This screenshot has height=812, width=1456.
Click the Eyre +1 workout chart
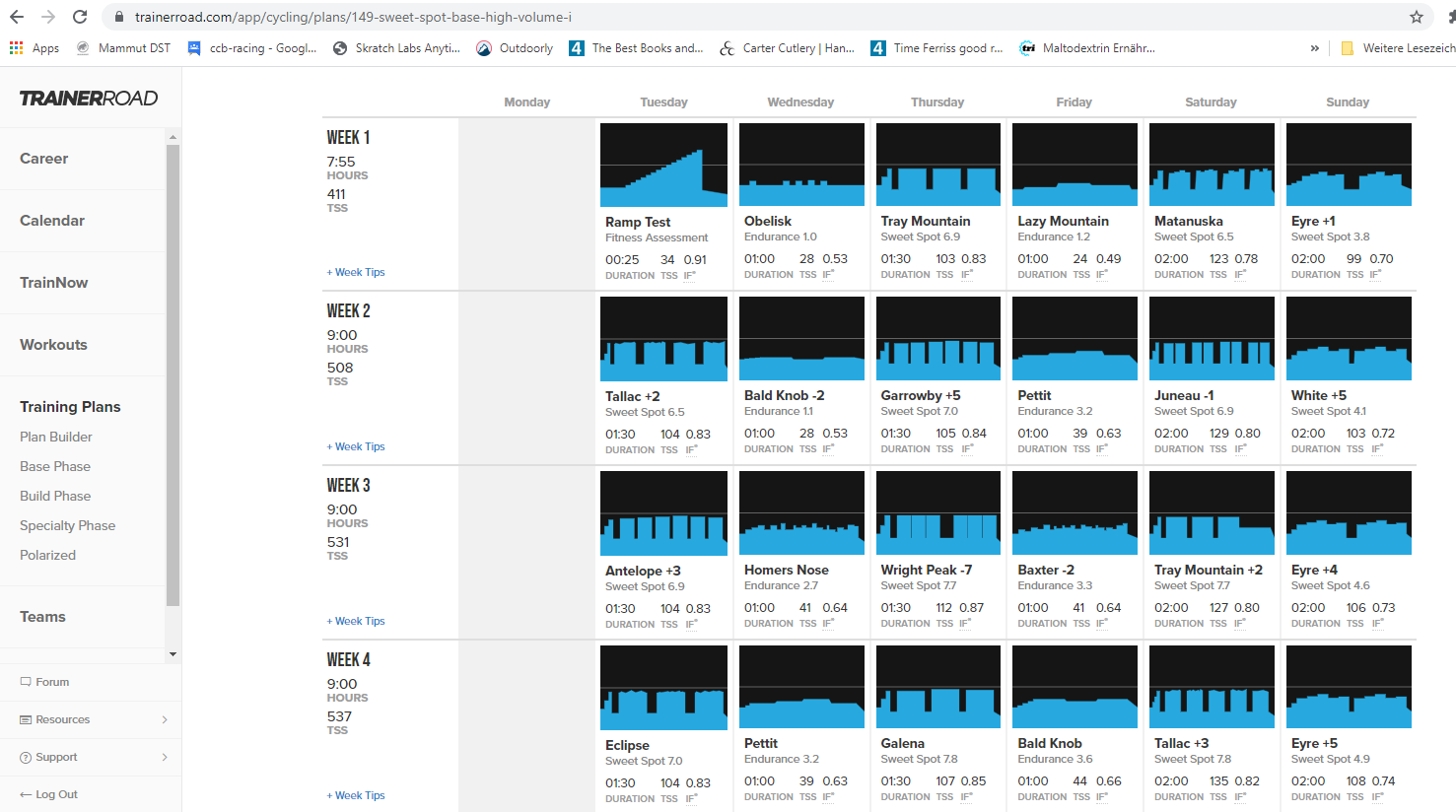pos(1349,165)
